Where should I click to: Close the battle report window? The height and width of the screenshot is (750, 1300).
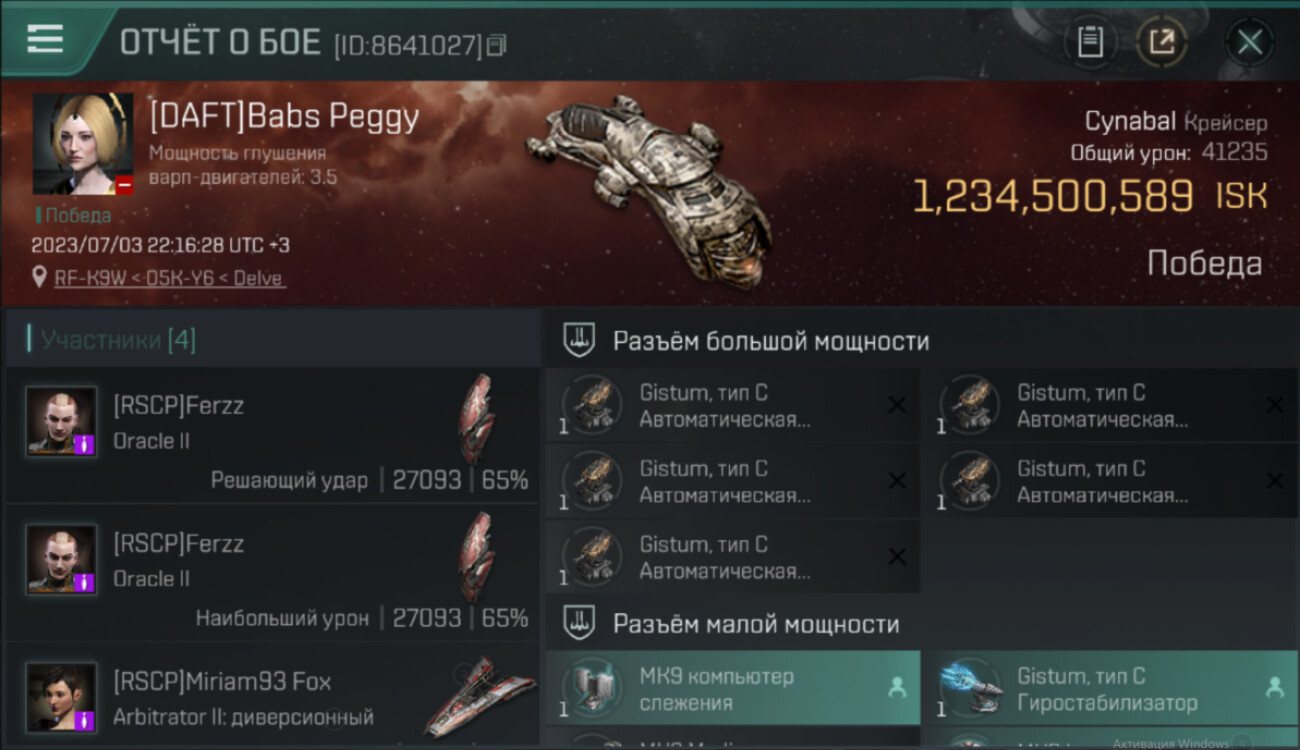1249,43
